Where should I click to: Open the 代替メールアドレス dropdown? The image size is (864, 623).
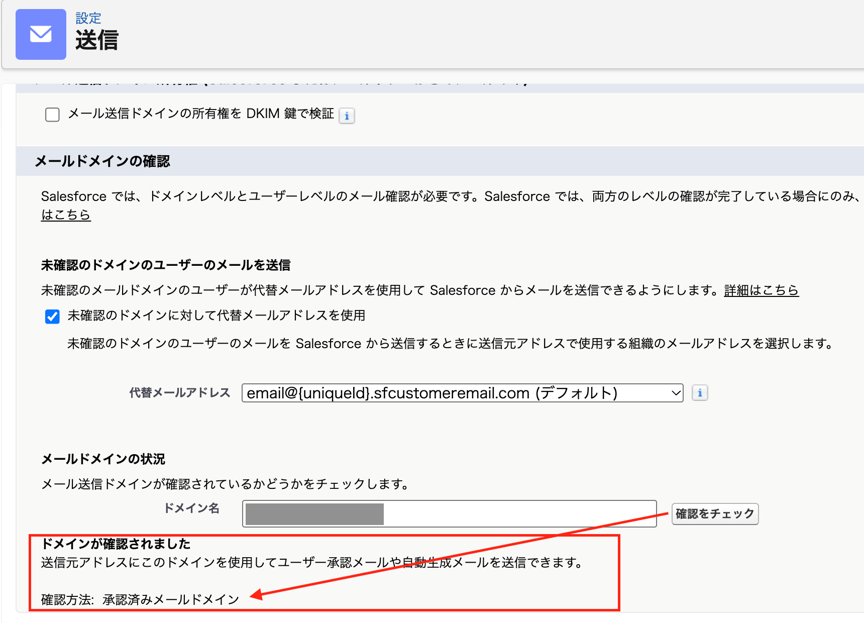[462, 393]
